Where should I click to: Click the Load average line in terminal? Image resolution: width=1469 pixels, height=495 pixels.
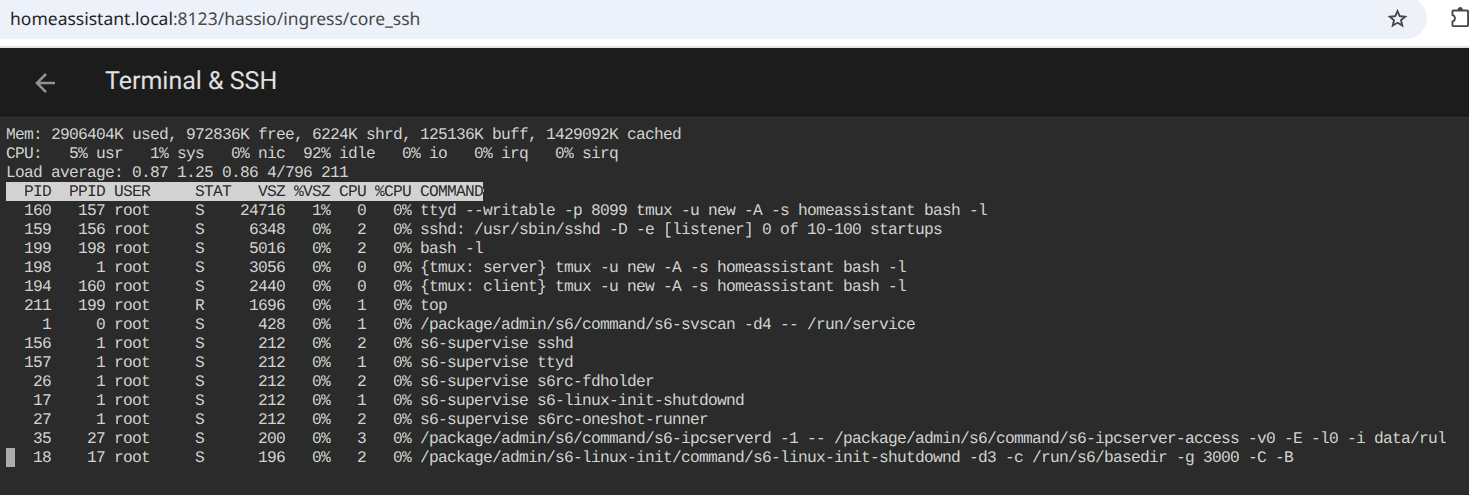[x=177, y=172]
